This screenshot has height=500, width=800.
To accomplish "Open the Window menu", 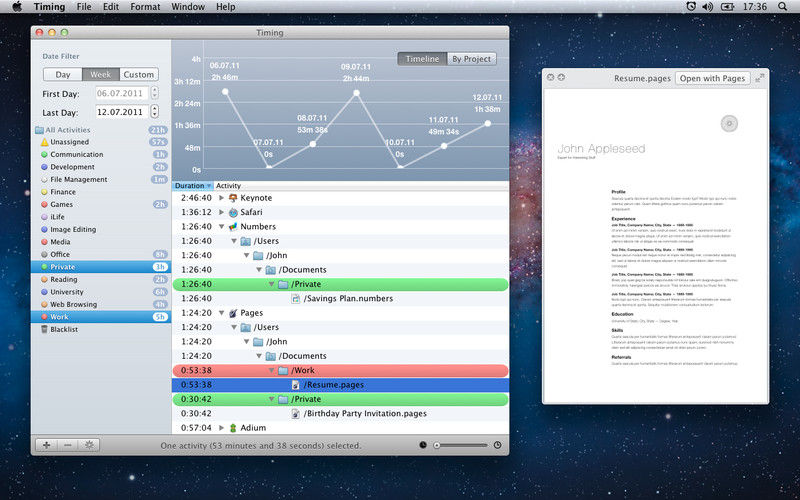I will [188, 7].
